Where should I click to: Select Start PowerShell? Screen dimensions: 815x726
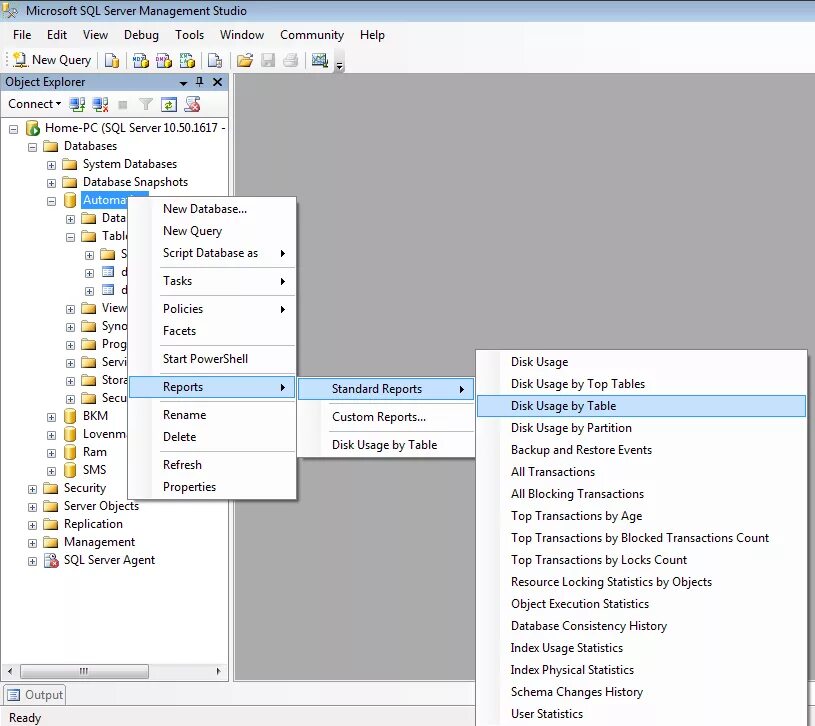point(213,359)
